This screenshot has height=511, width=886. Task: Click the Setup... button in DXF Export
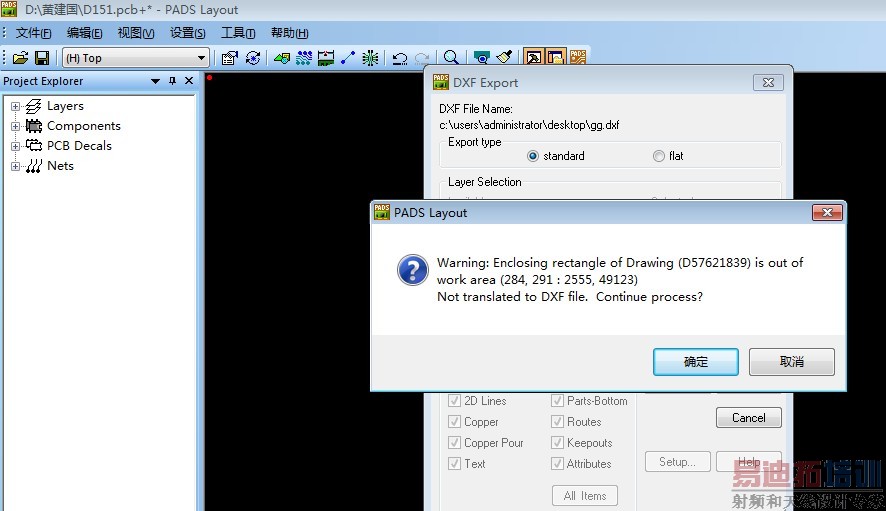tap(677, 462)
